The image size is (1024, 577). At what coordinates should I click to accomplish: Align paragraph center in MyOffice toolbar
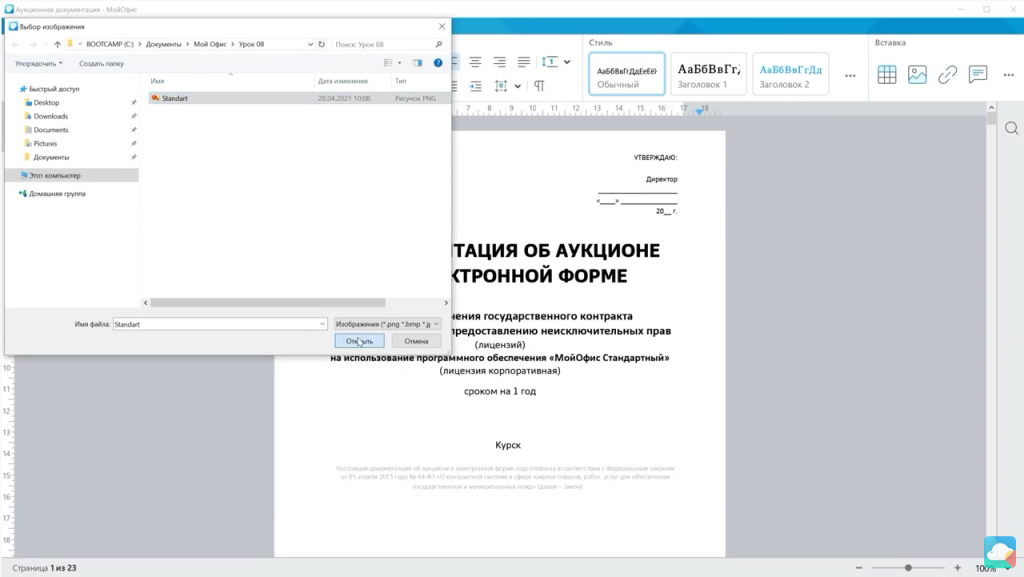pyautogui.click(x=475, y=62)
